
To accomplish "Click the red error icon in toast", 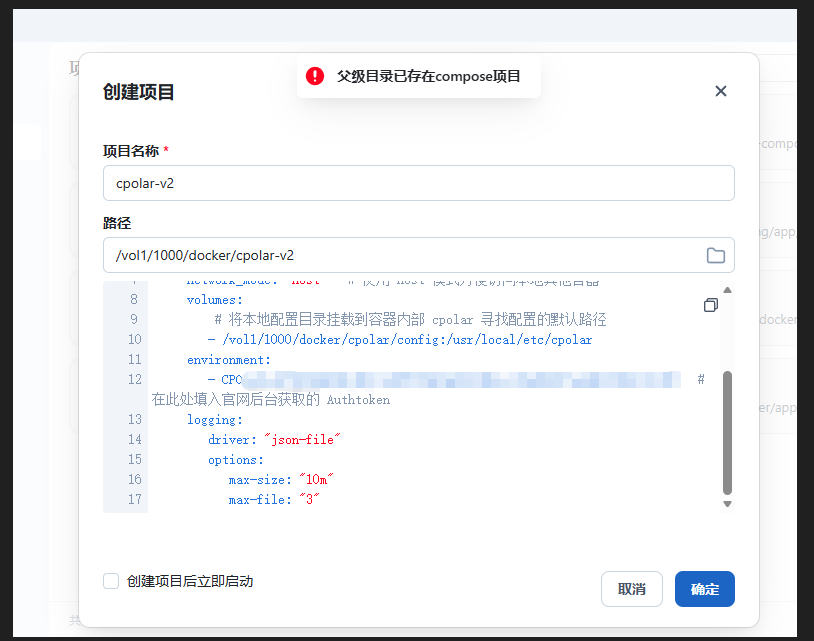I will pos(316,75).
